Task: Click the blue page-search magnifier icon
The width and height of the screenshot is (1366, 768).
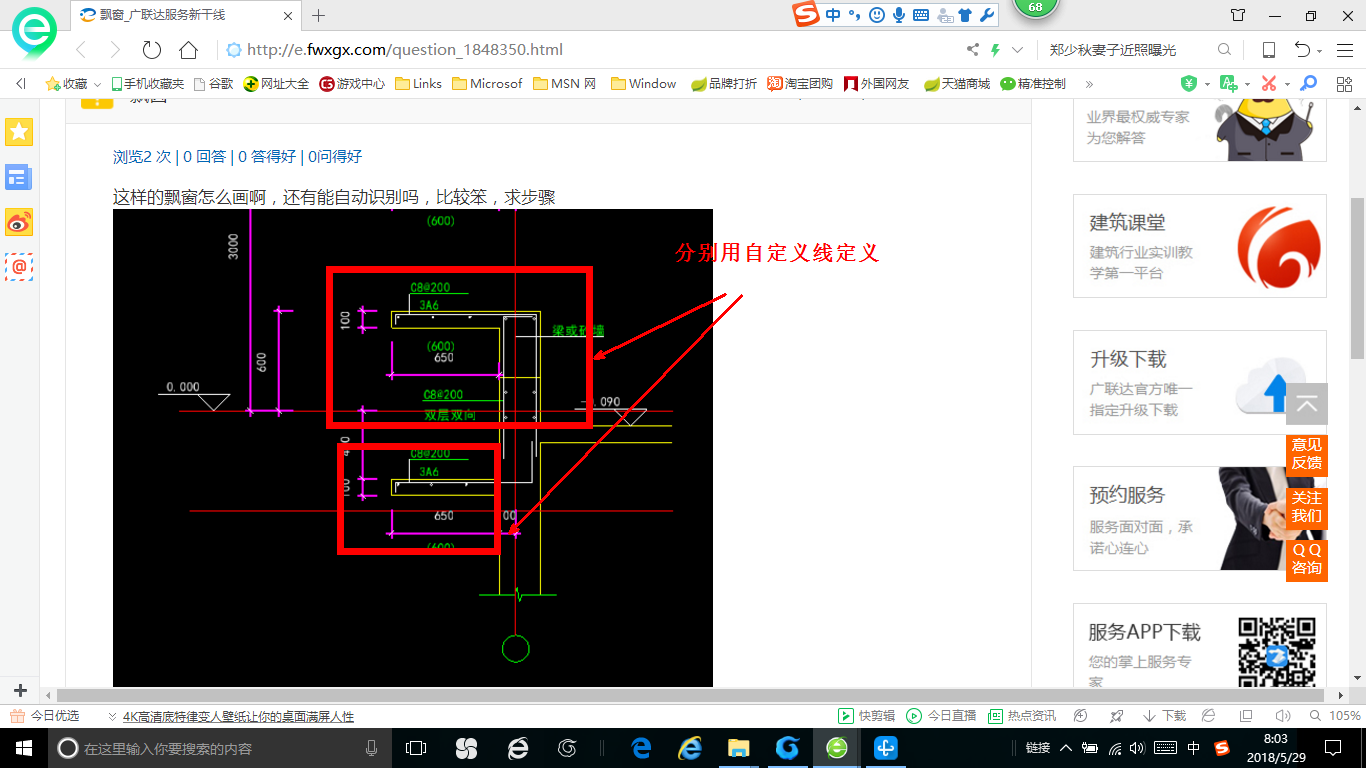Action: coord(1308,84)
